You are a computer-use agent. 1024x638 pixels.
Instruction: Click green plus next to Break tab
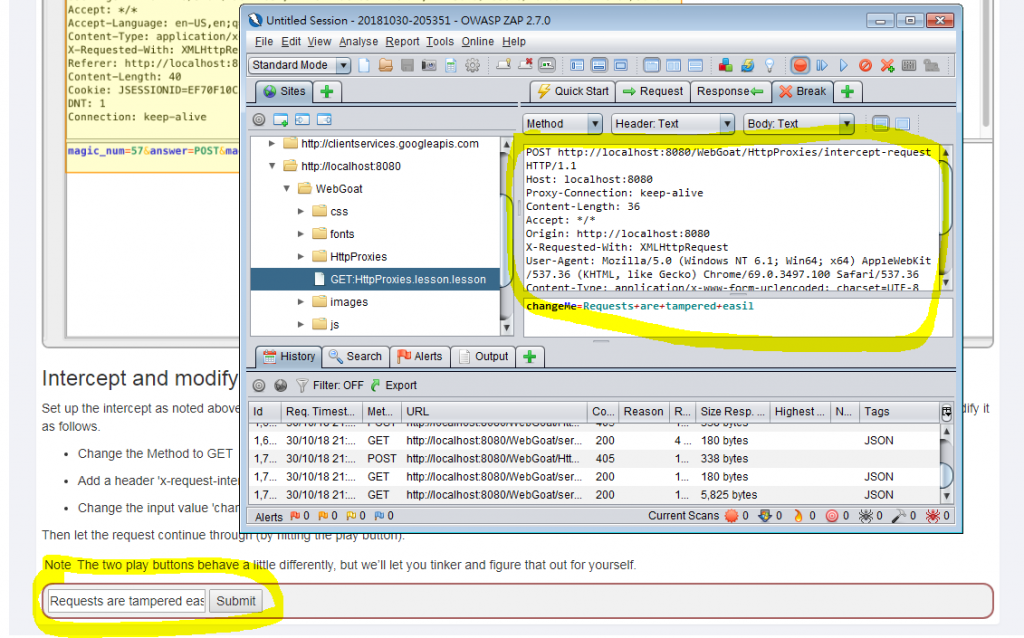point(847,91)
